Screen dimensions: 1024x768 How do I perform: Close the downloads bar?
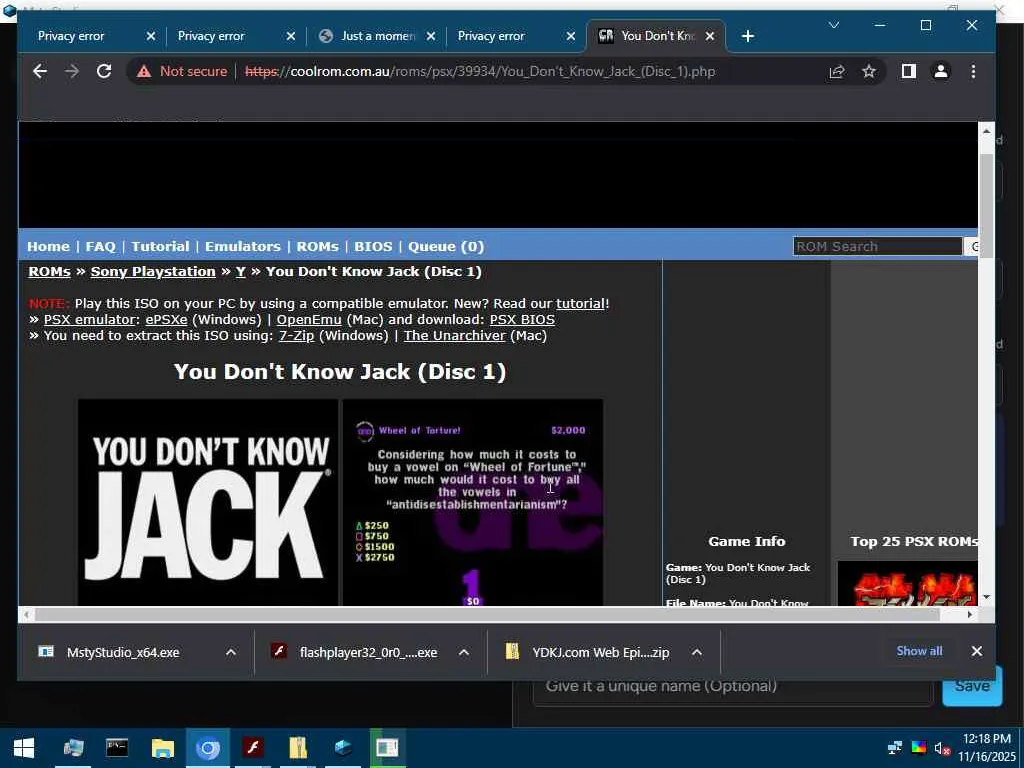tap(977, 651)
